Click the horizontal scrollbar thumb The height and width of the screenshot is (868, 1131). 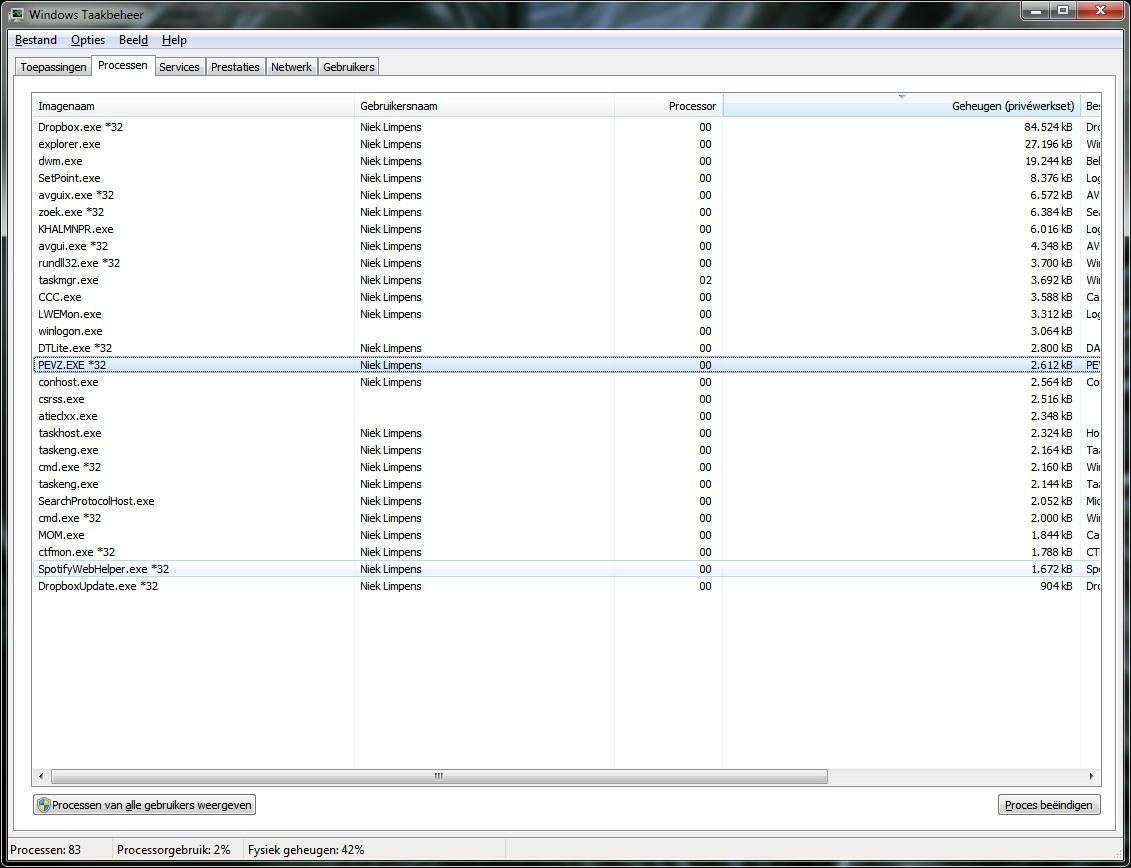439,776
